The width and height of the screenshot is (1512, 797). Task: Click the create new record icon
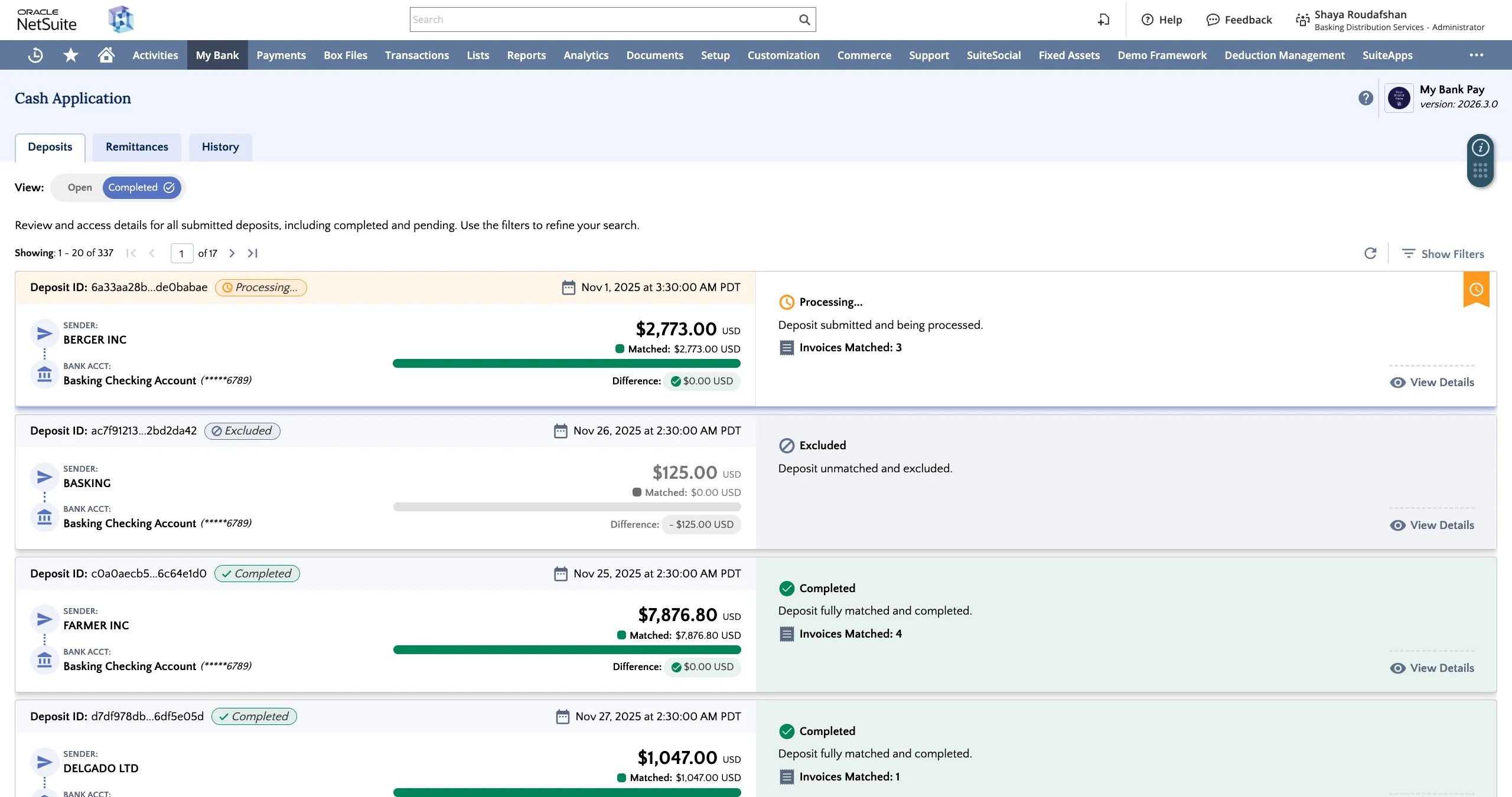[1103, 19]
